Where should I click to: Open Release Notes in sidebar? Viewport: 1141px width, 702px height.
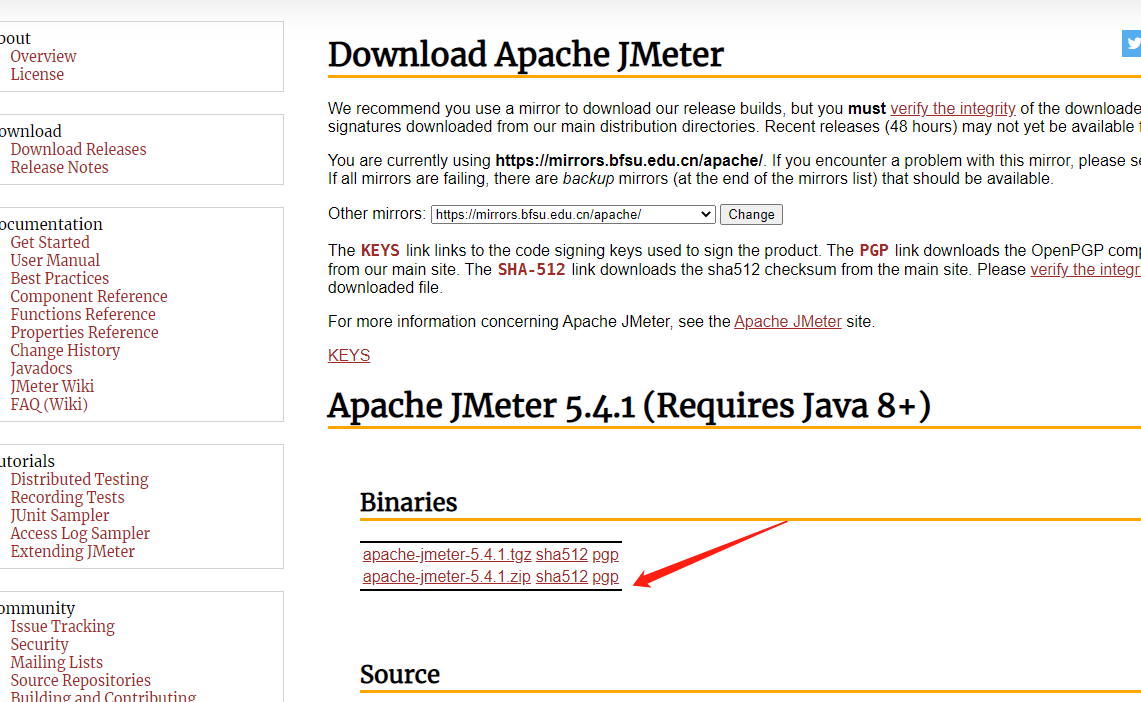pos(59,168)
